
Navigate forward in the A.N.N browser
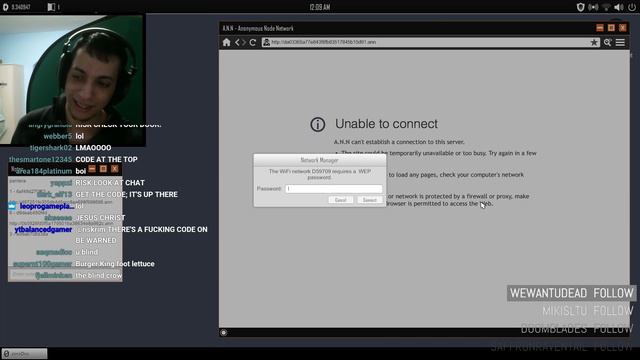point(244,42)
